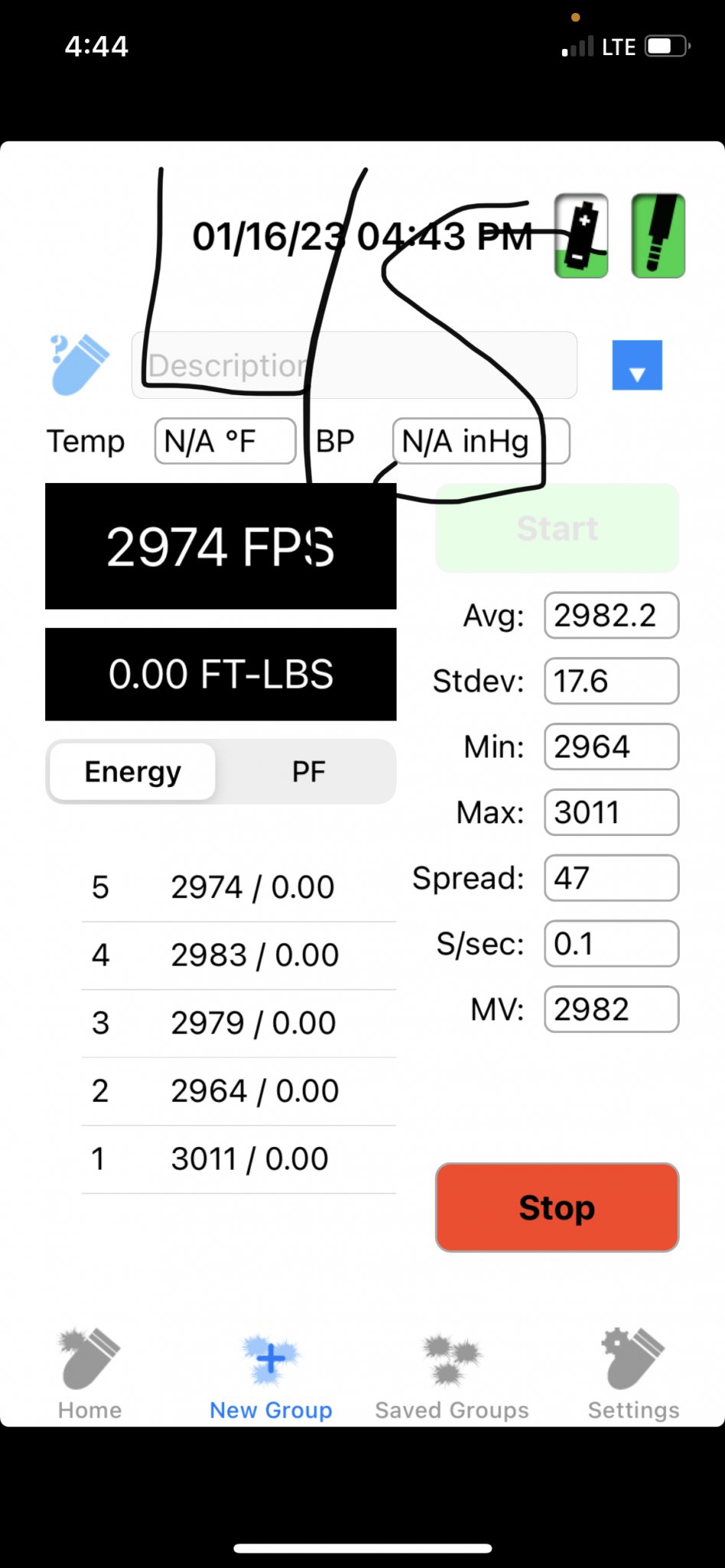Screen dimensions: 725x1568
Task: Tap the MV value field 2982
Action: tap(611, 1009)
